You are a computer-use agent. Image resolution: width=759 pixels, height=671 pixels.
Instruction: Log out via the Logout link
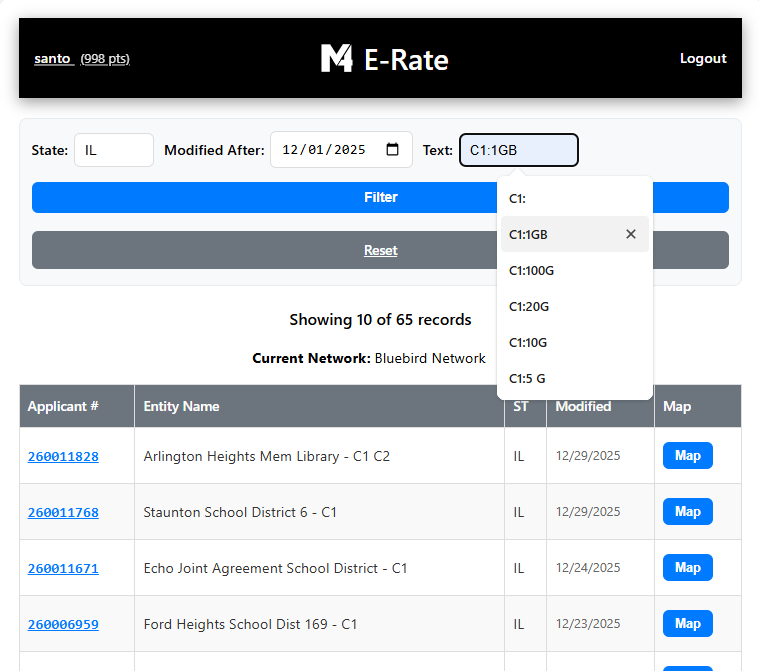coord(703,59)
